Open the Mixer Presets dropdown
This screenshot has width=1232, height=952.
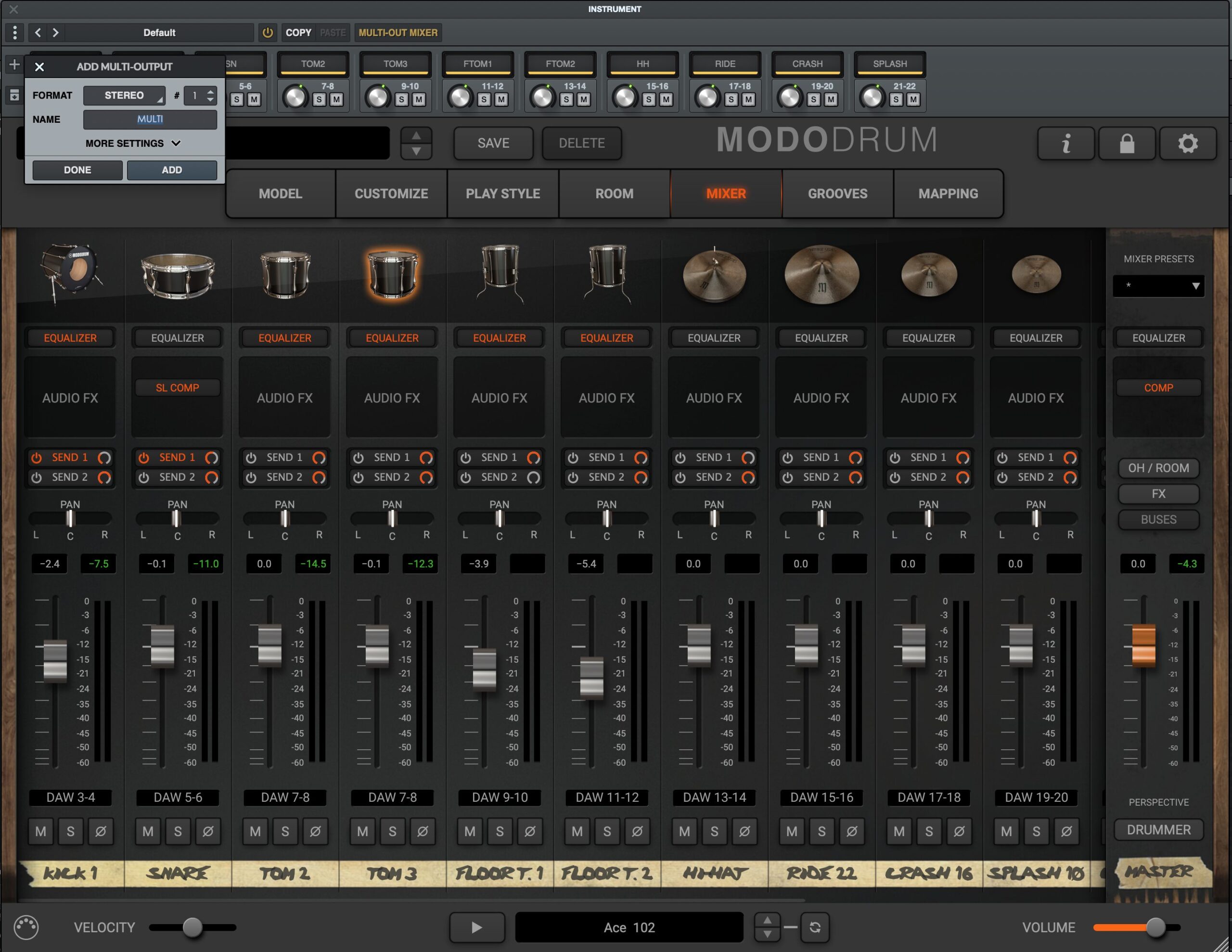pos(1158,285)
